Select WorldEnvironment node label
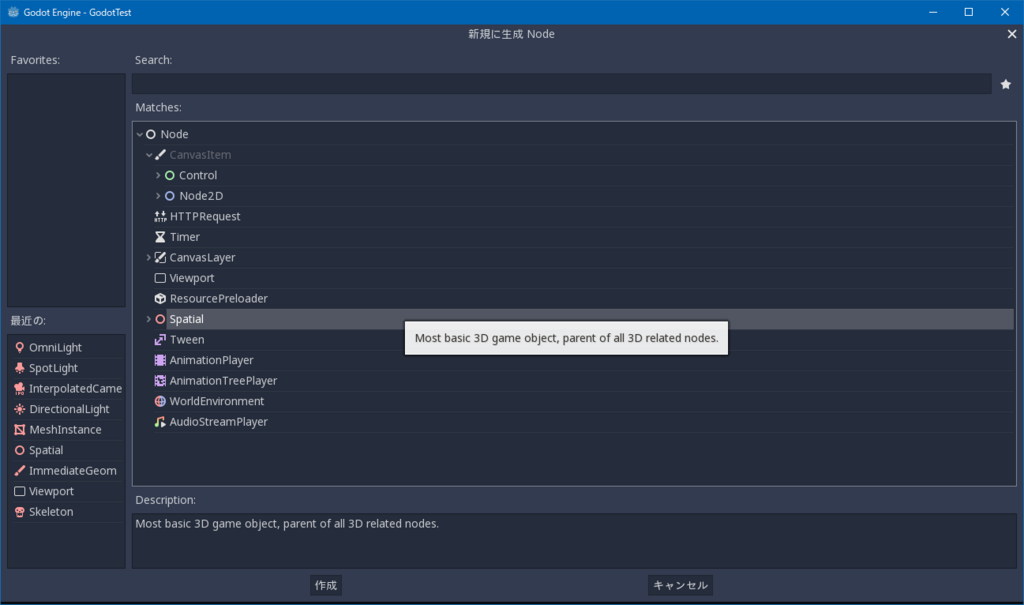 click(x=217, y=401)
